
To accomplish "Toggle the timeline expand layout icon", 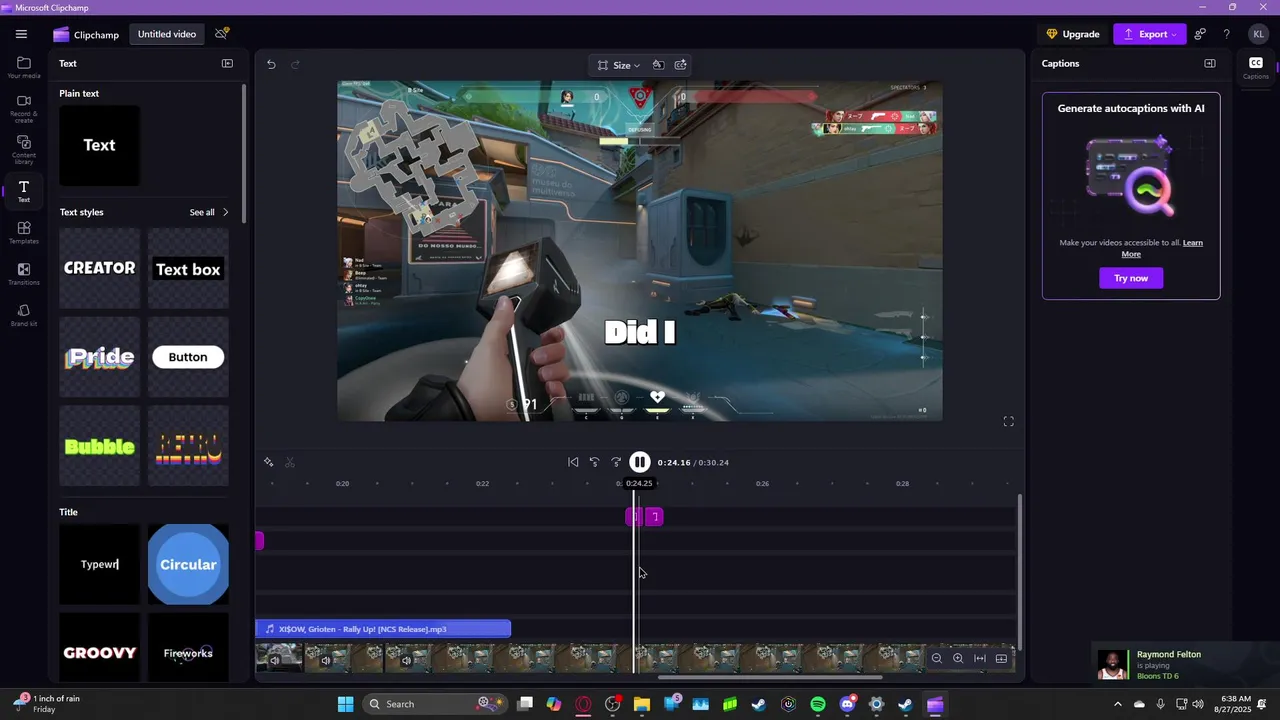I will point(1001,658).
